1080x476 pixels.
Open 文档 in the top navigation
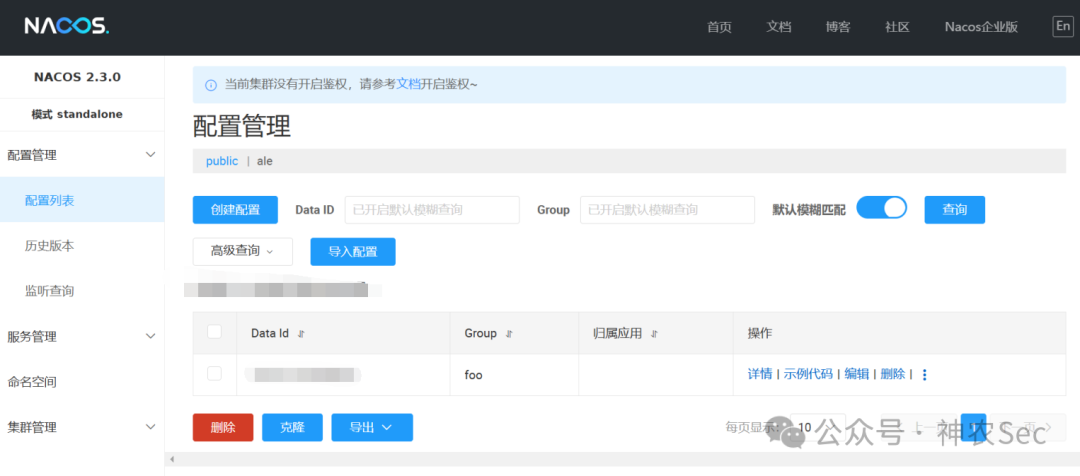779,27
